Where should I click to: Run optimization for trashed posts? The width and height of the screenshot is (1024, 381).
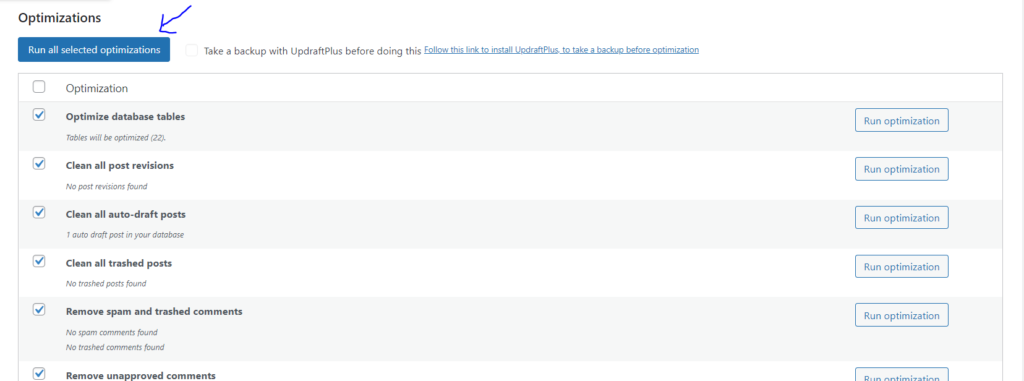[901, 267]
